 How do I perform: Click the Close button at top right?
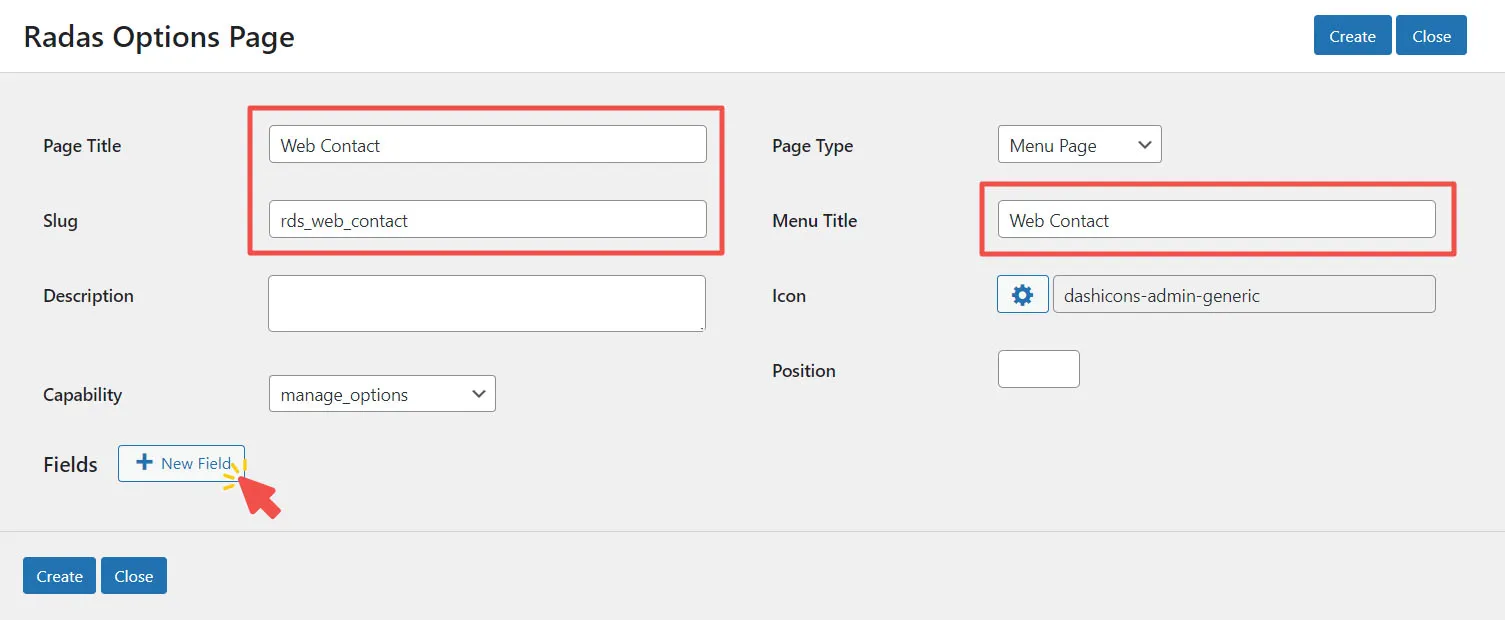tap(1431, 35)
